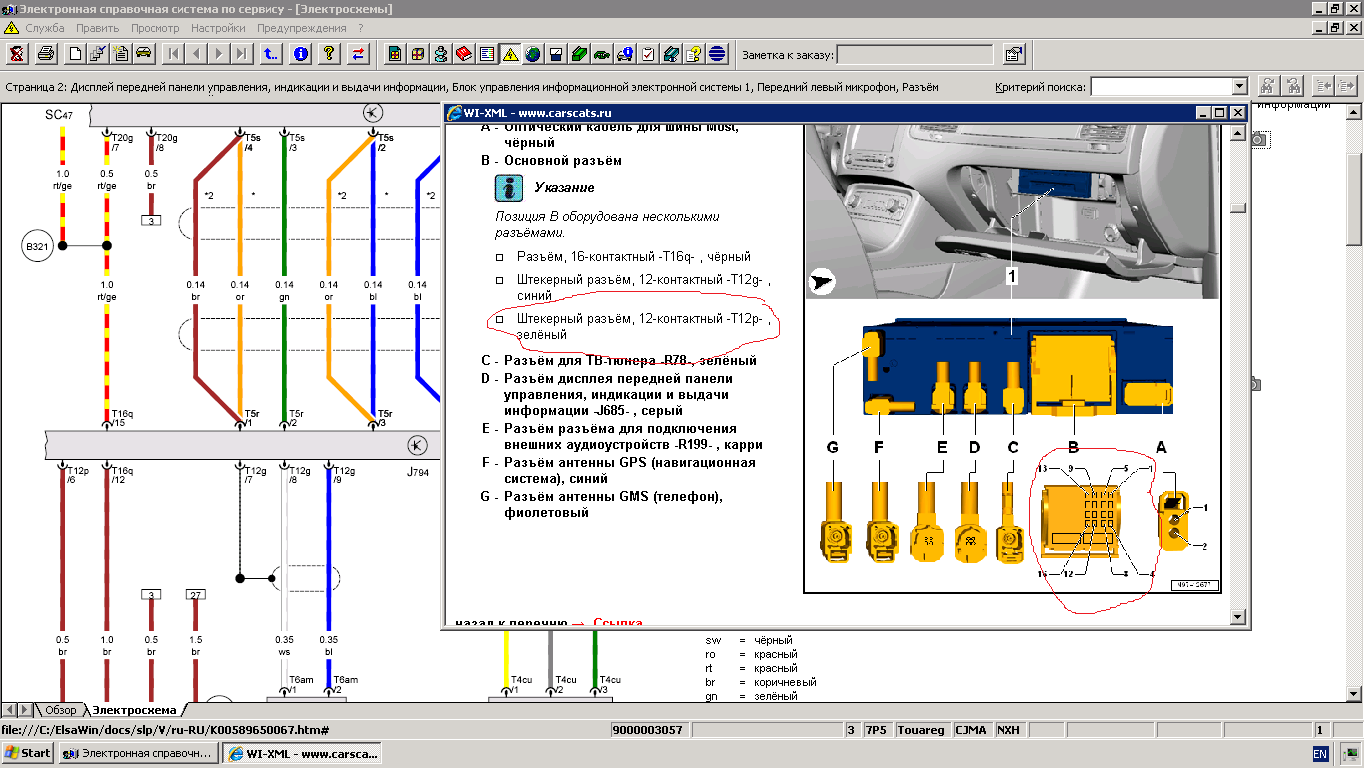Follow the red Ссылка link in popup
This screenshot has height=769, width=1366.
617,623
